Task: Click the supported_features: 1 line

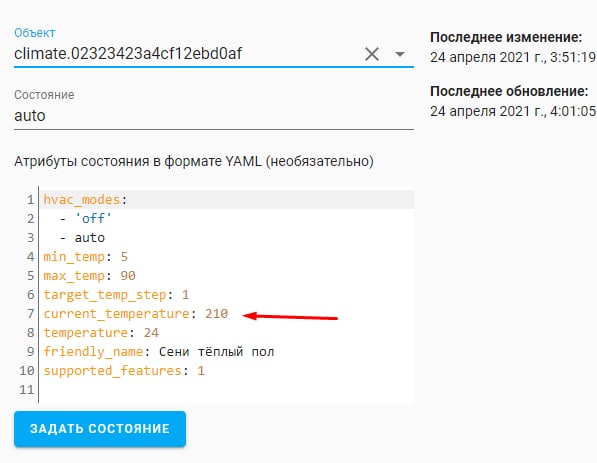Action: pos(124,371)
